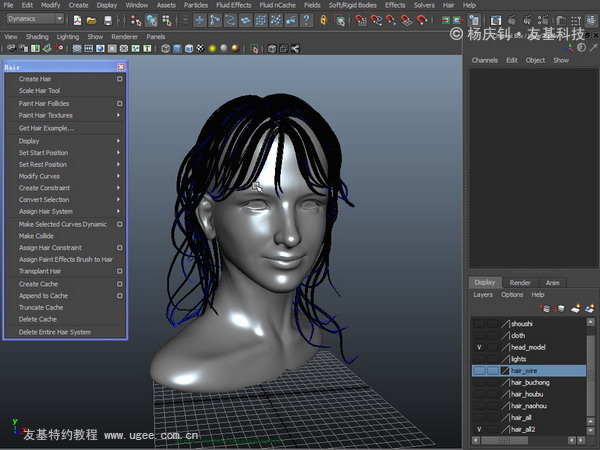Choose Make Collide

pos(36,236)
